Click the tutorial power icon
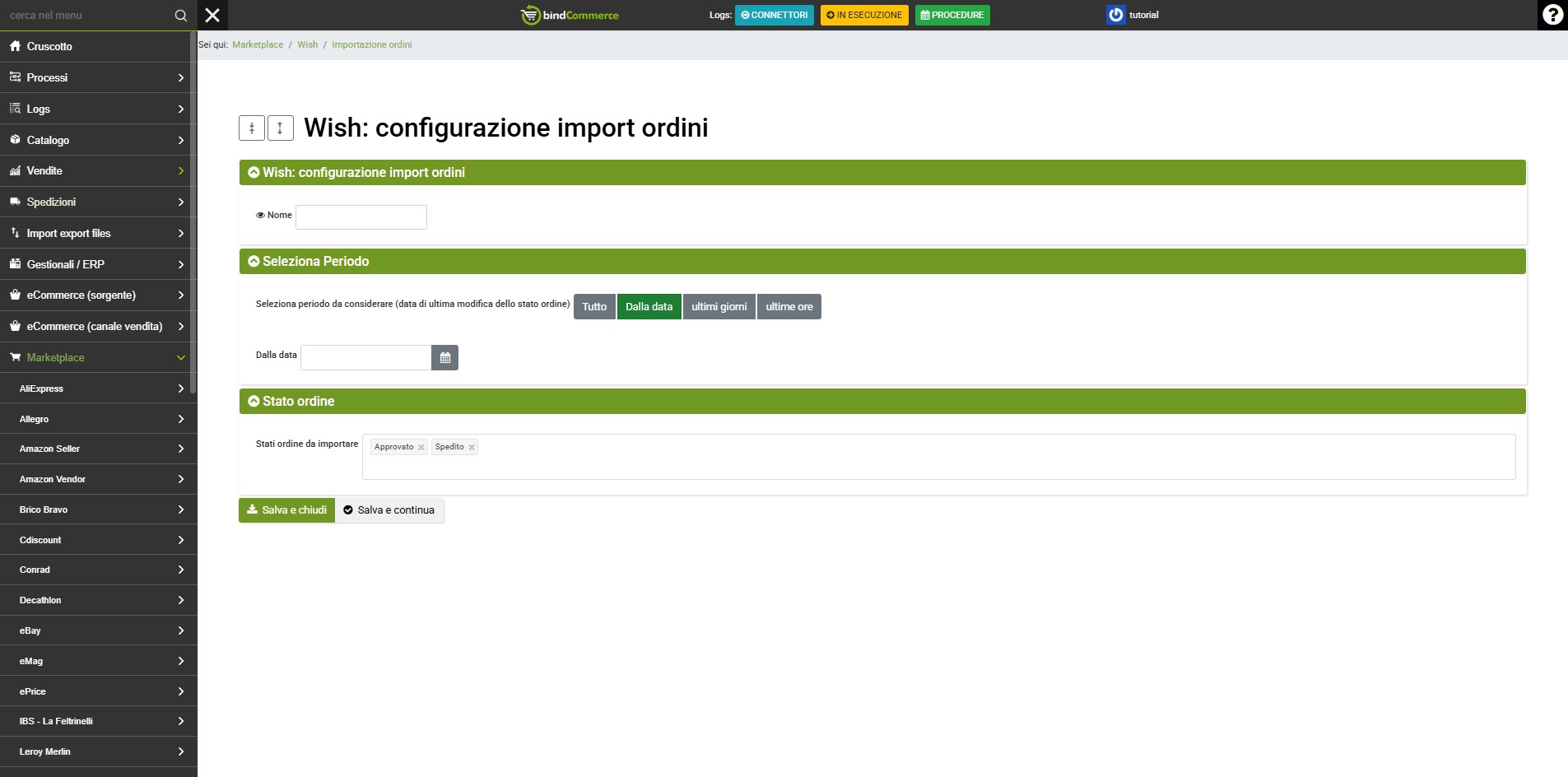The width and height of the screenshot is (1568, 777). tap(1115, 15)
